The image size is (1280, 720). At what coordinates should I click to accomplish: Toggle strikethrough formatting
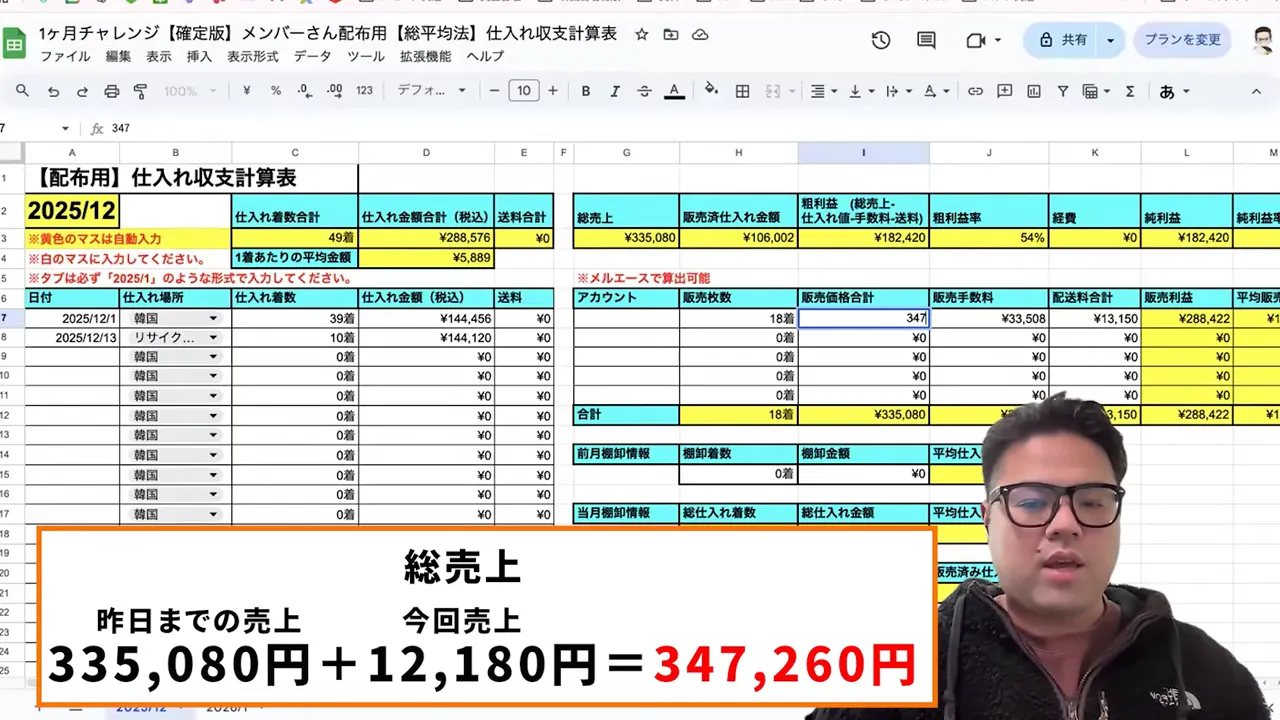pos(645,91)
